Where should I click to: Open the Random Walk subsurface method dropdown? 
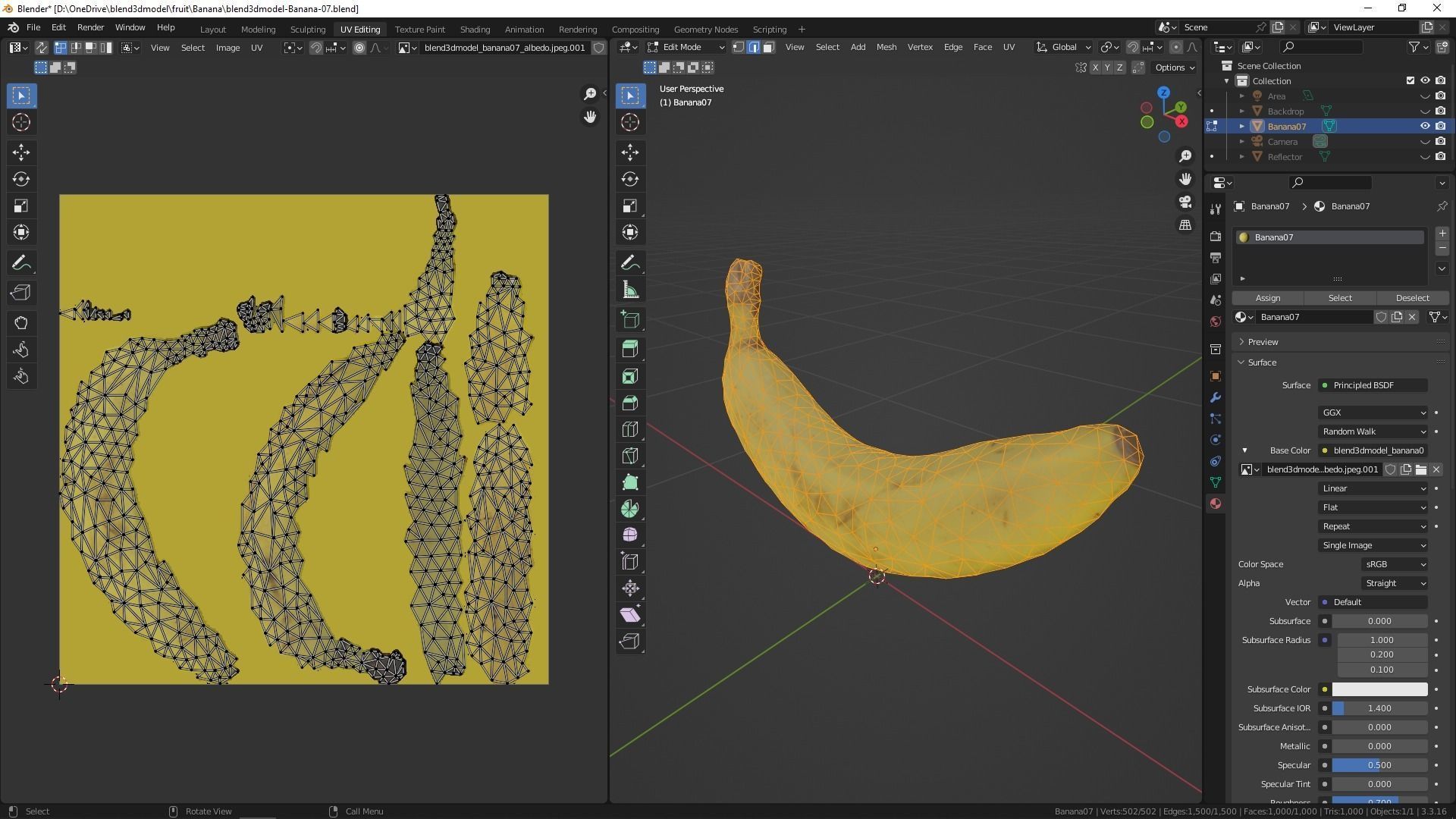[x=1373, y=431]
